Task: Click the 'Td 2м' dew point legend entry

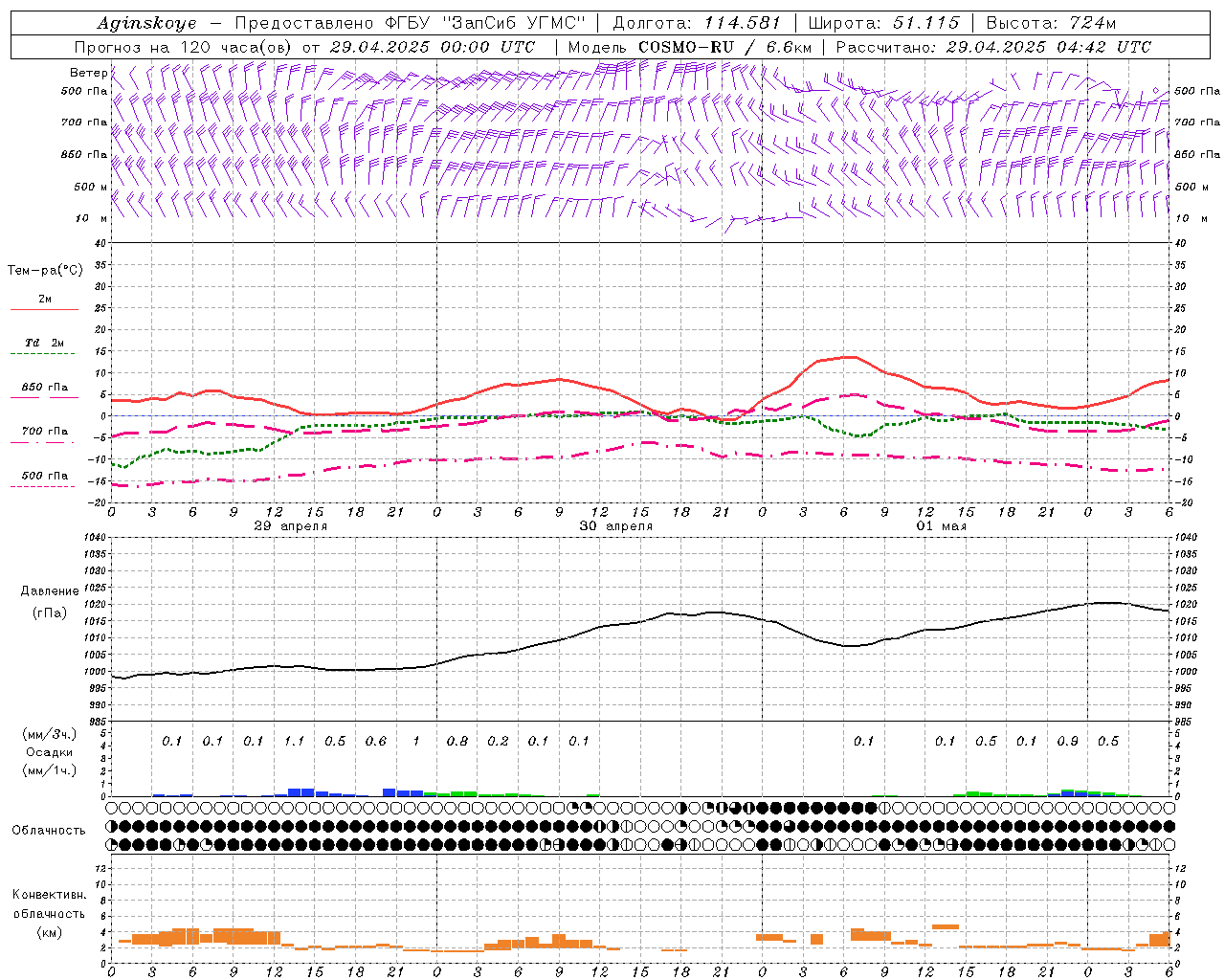Action: point(45,343)
